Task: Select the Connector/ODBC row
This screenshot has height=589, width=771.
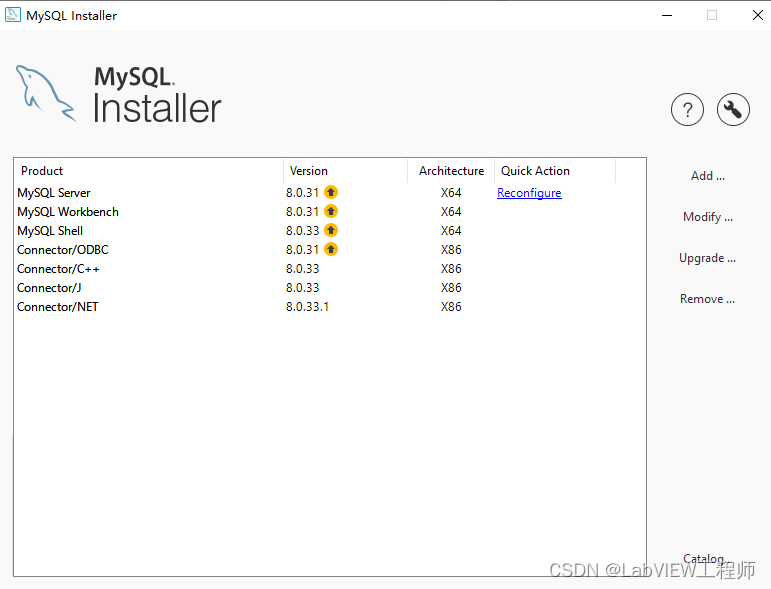Action: (329, 250)
